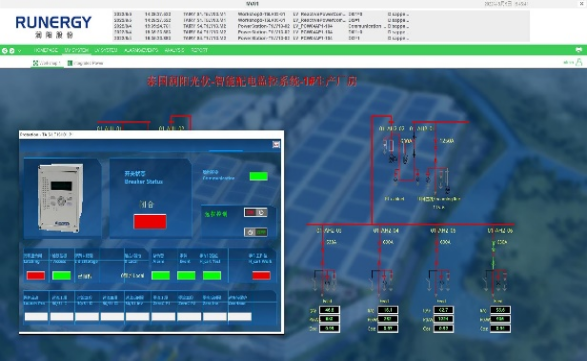Image resolution: width=587 pixels, height=361 pixels.
Task: Switch to the Workshop 1 tab
Action: 46,63
